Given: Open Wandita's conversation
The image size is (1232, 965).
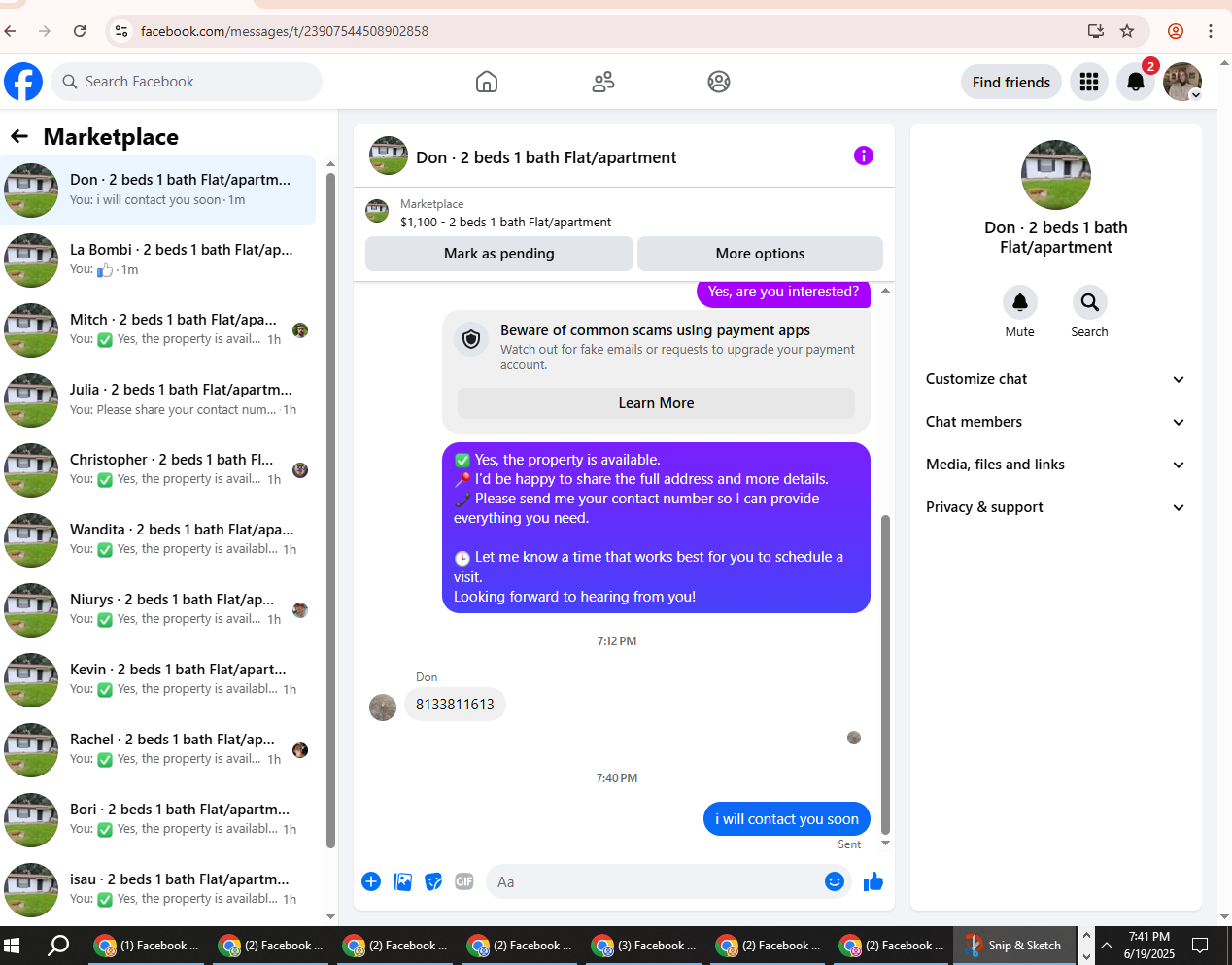Looking at the screenshot, I should [159, 540].
